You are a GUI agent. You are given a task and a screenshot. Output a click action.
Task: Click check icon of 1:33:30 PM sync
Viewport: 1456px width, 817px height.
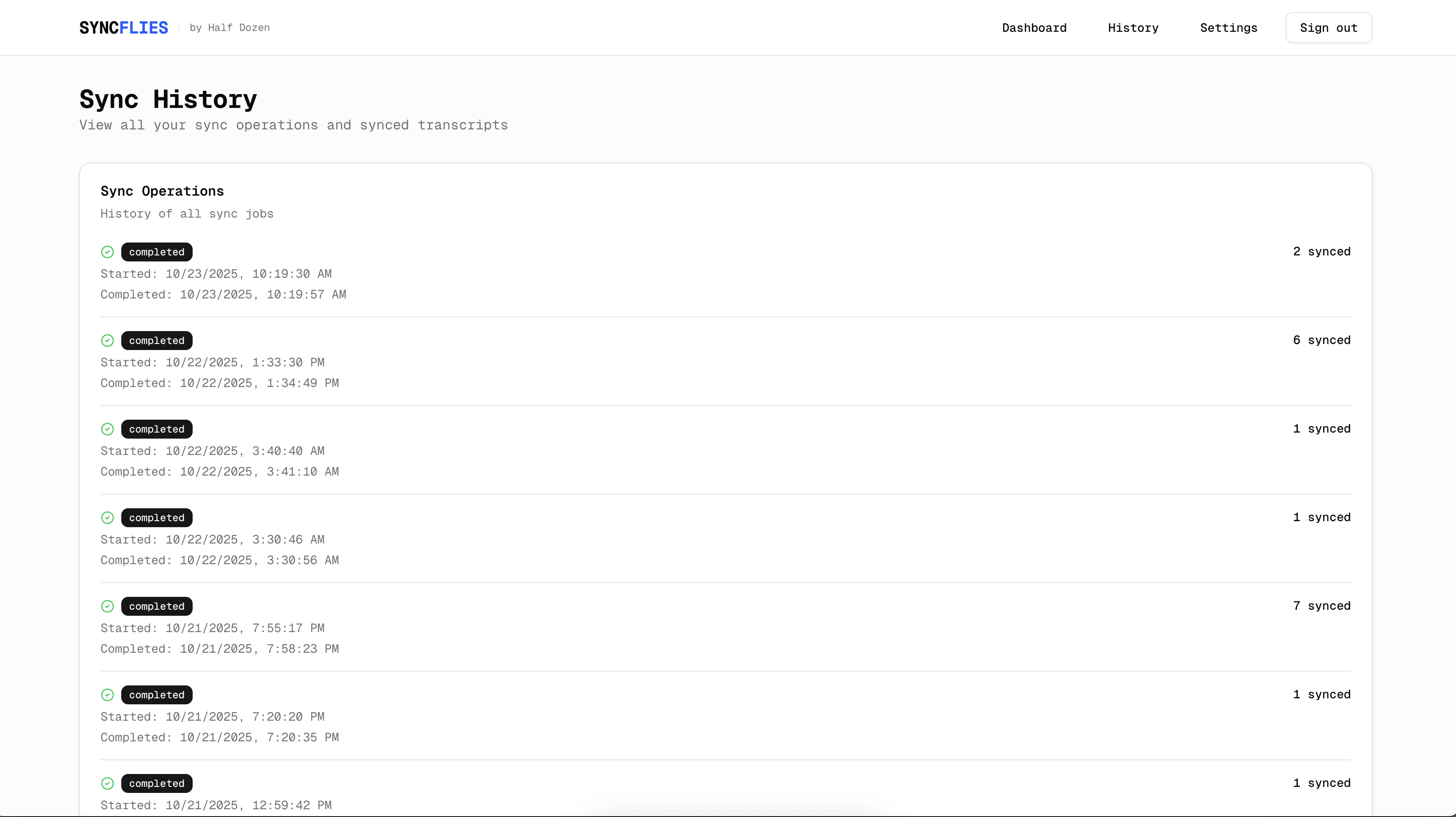pos(108,341)
